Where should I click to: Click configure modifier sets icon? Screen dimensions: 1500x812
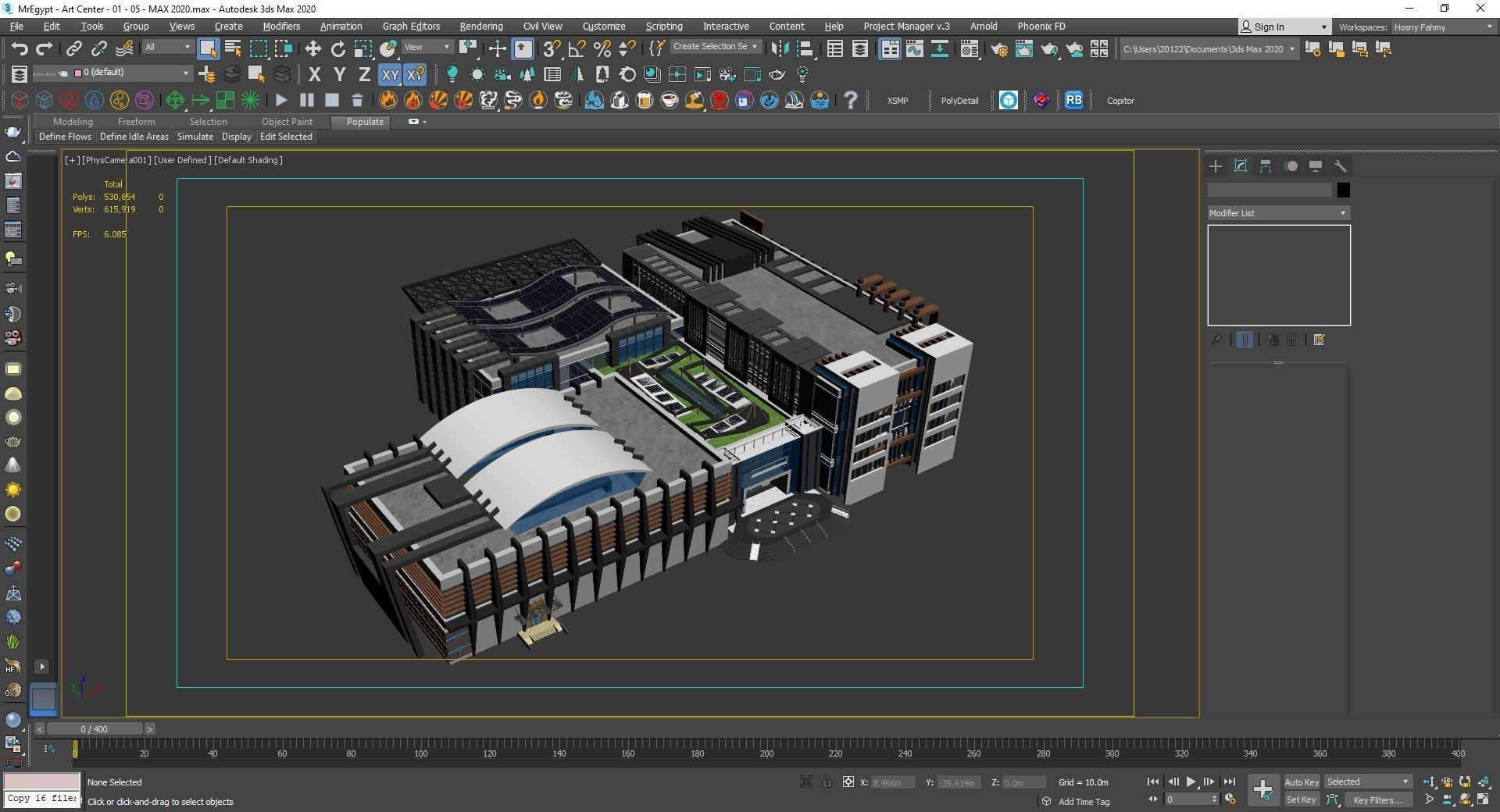1320,340
